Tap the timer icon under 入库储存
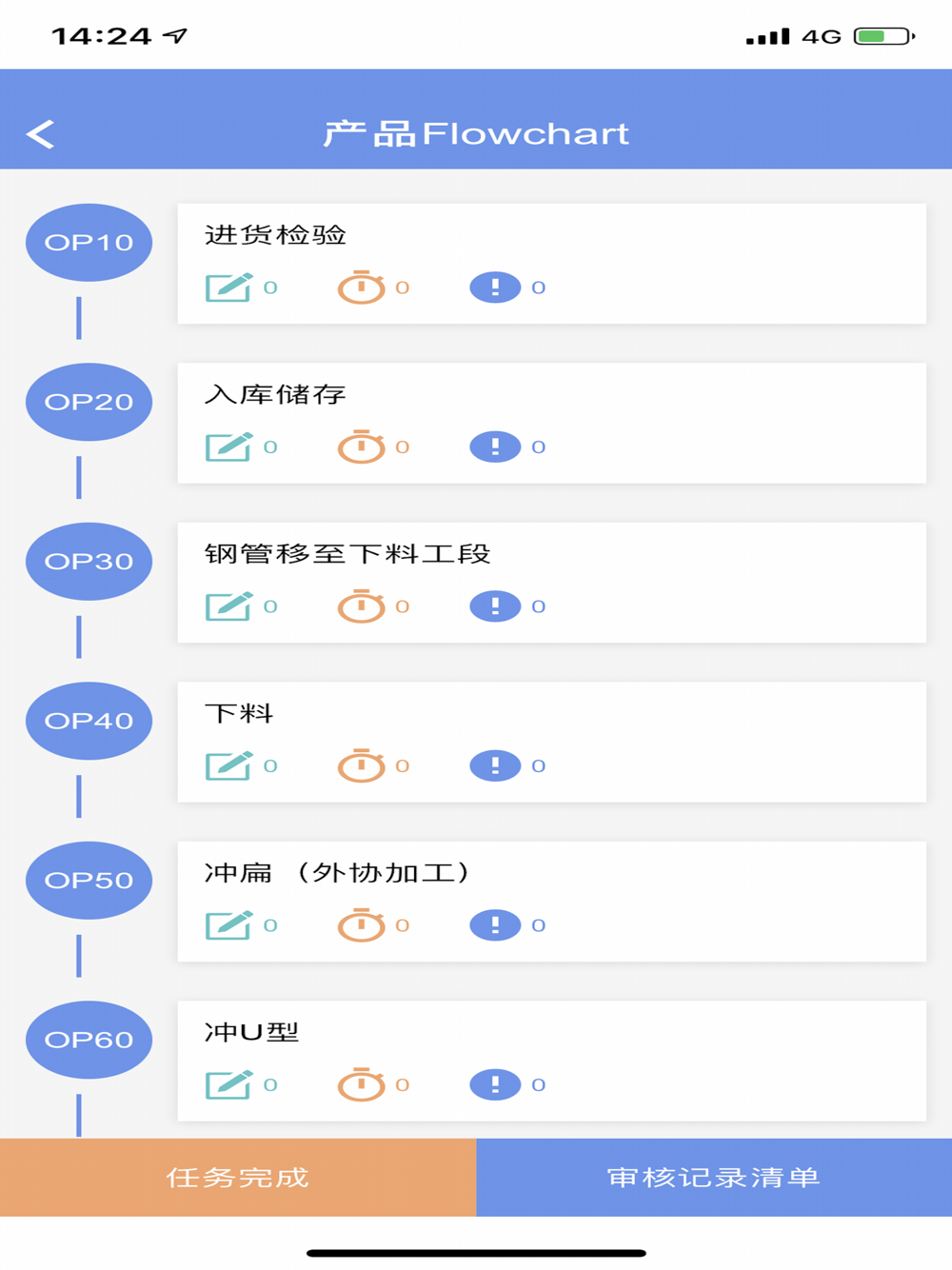The height and width of the screenshot is (1270, 952). 361,446
